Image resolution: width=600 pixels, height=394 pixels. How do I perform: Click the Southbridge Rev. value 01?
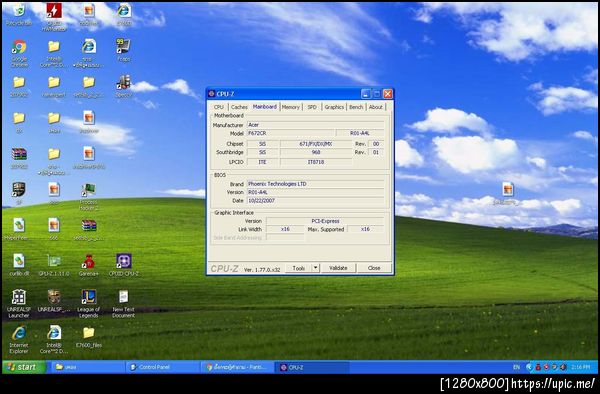pyautogui.click(x=376, y=152)
